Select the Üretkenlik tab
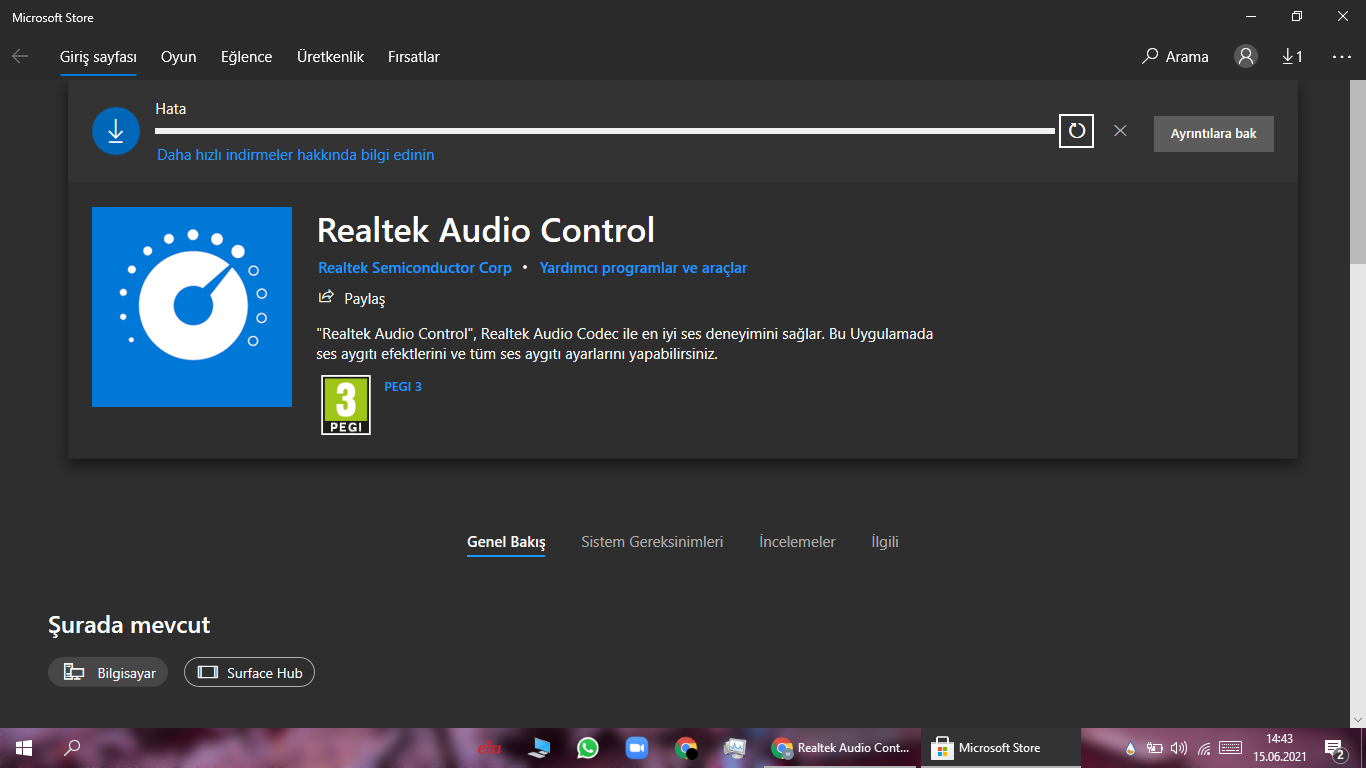This screenshot has height=768, width=1366. (x=330, y=57)
